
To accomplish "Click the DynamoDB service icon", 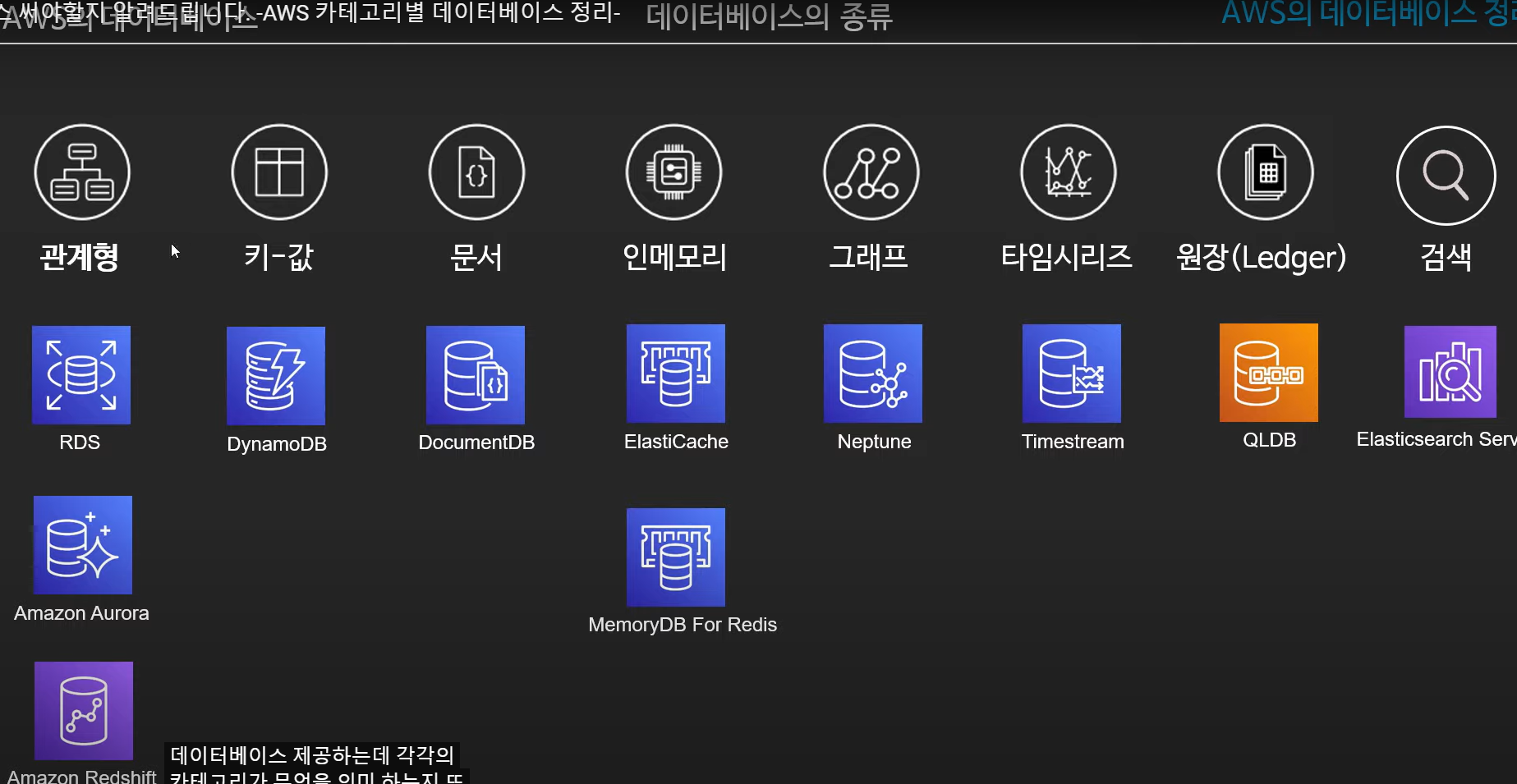I will click(x=276, y=376).
